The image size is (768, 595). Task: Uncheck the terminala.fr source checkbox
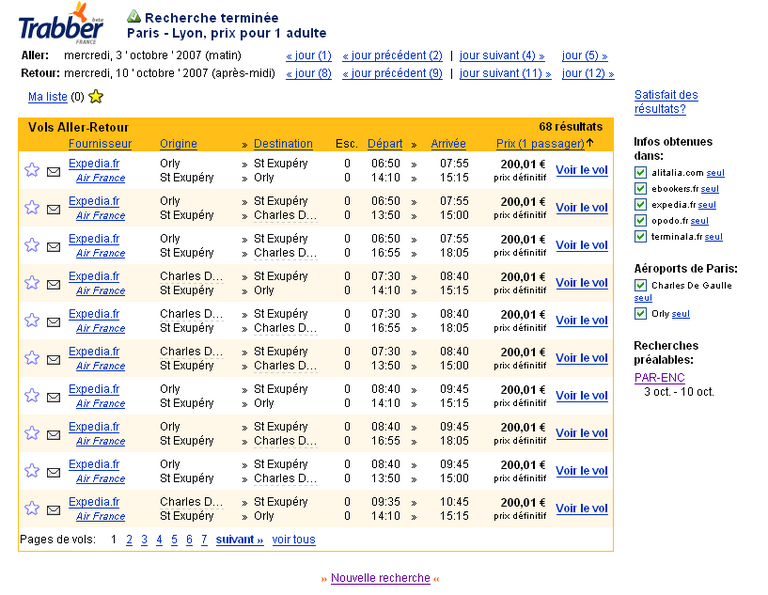coord(640,237)
